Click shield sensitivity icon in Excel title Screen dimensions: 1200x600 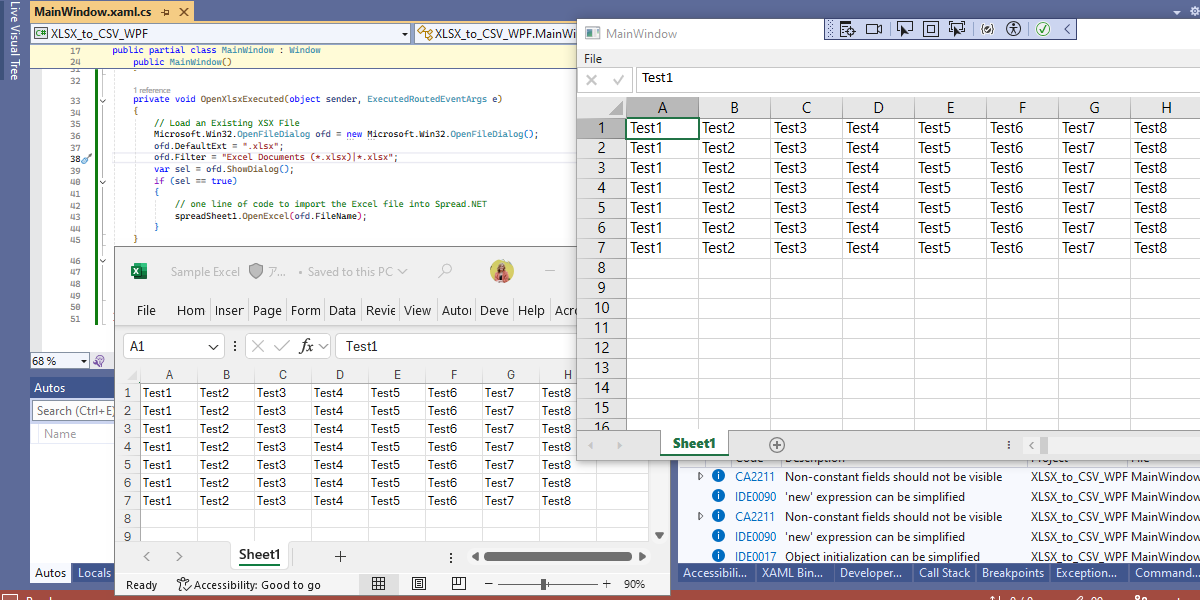coord(256,271)
